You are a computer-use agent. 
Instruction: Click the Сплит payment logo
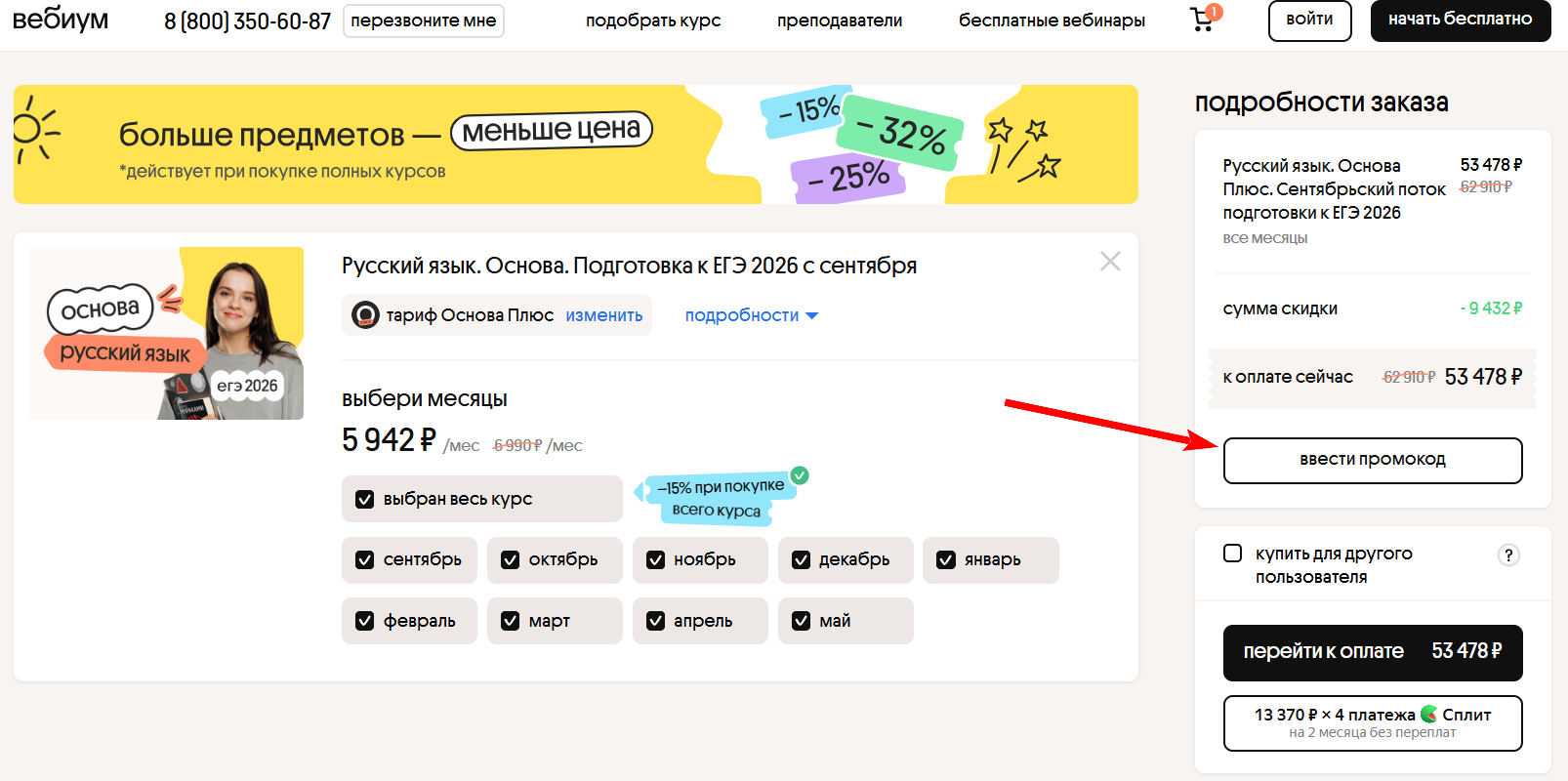point(1429,715)
